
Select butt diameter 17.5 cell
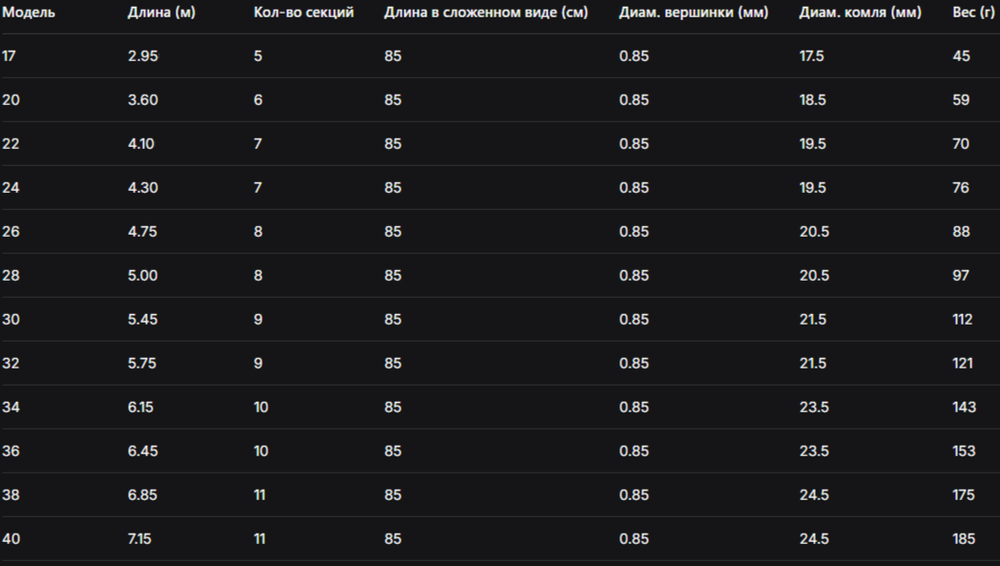812,56
